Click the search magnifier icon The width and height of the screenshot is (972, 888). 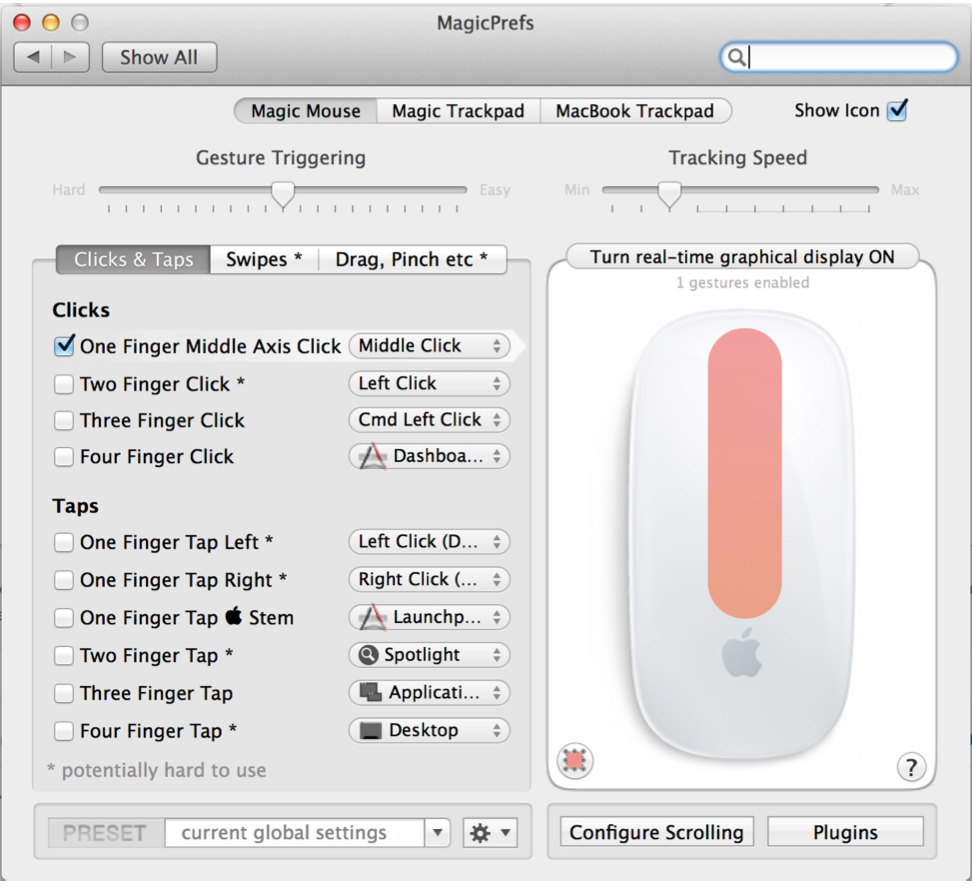tap(736, 57)
